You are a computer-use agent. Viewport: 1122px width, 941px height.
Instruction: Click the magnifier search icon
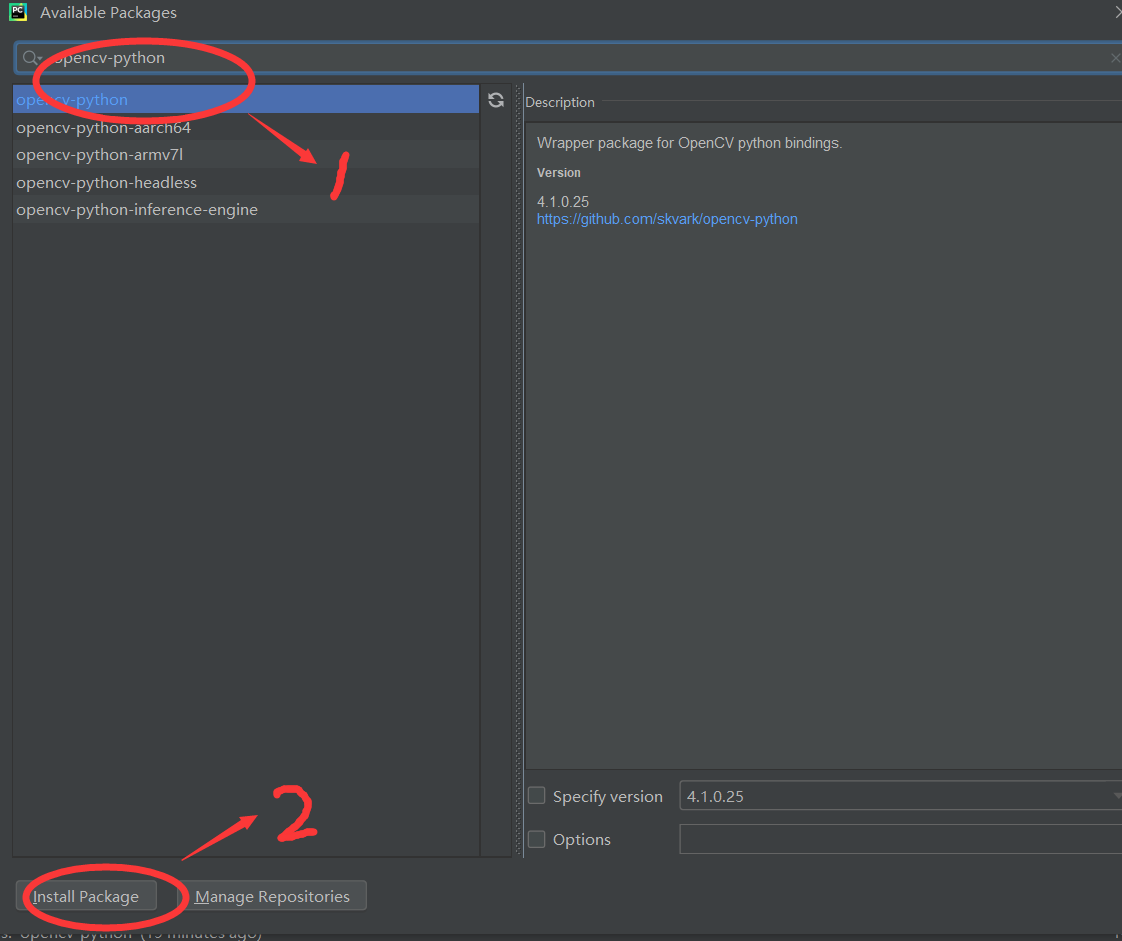[x=27, y=57]
